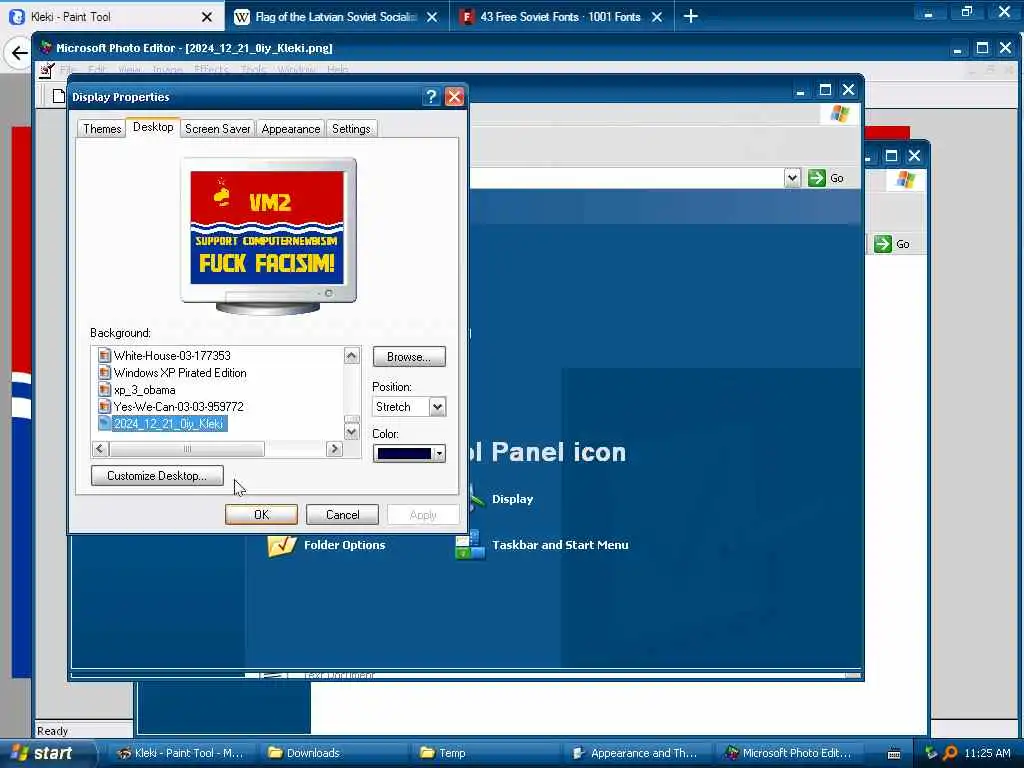The image size is (1024, 768).
Task: Confirm with the OK button
Action: click(x=261, y=515)
